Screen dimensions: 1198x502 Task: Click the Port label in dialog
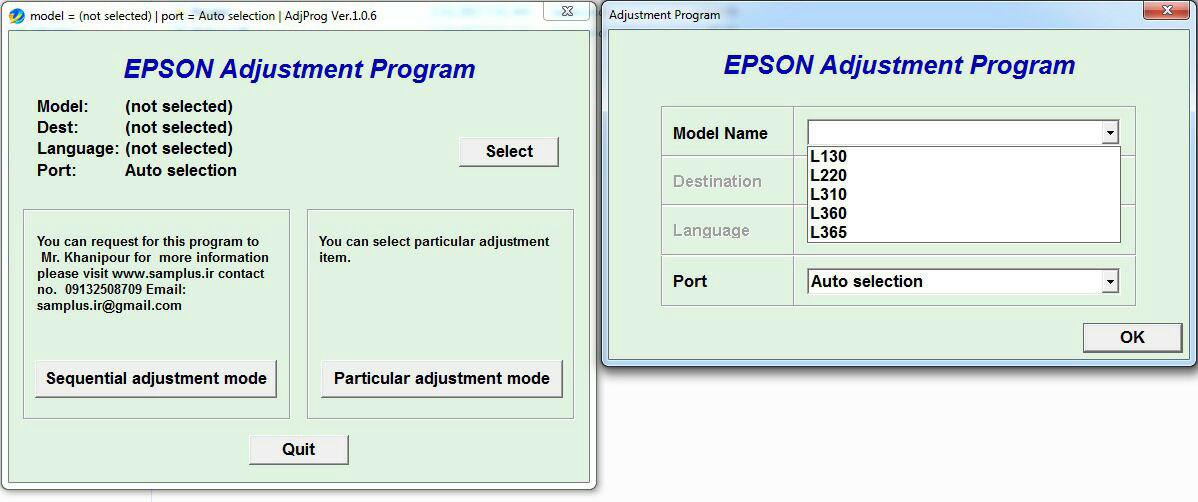coord(690,281)
